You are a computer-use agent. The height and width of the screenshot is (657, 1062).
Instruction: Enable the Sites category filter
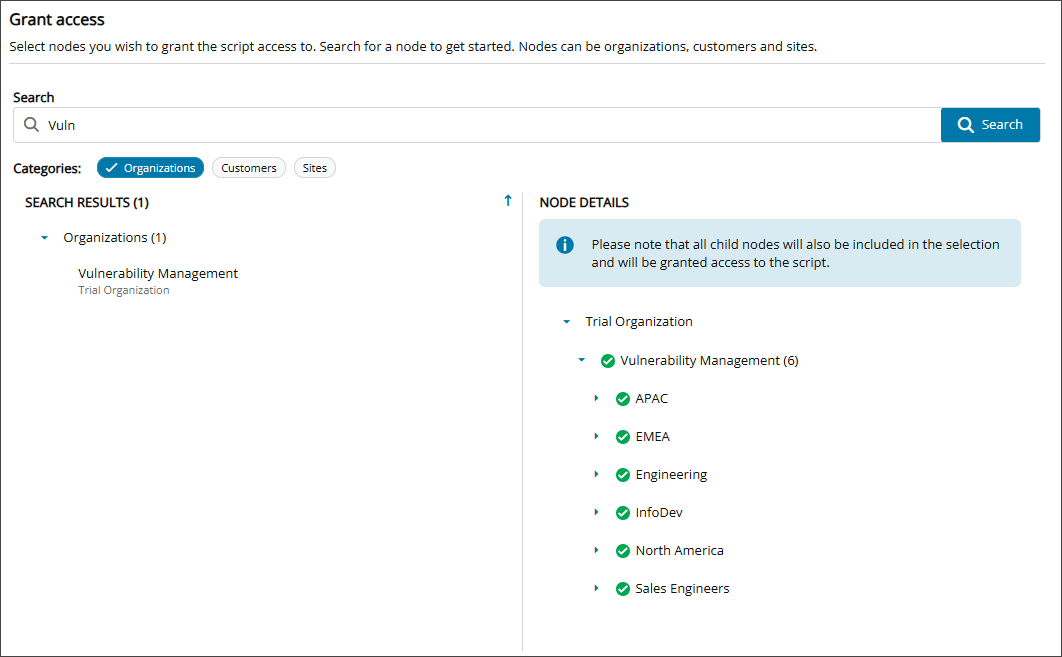tap(315, 168)
